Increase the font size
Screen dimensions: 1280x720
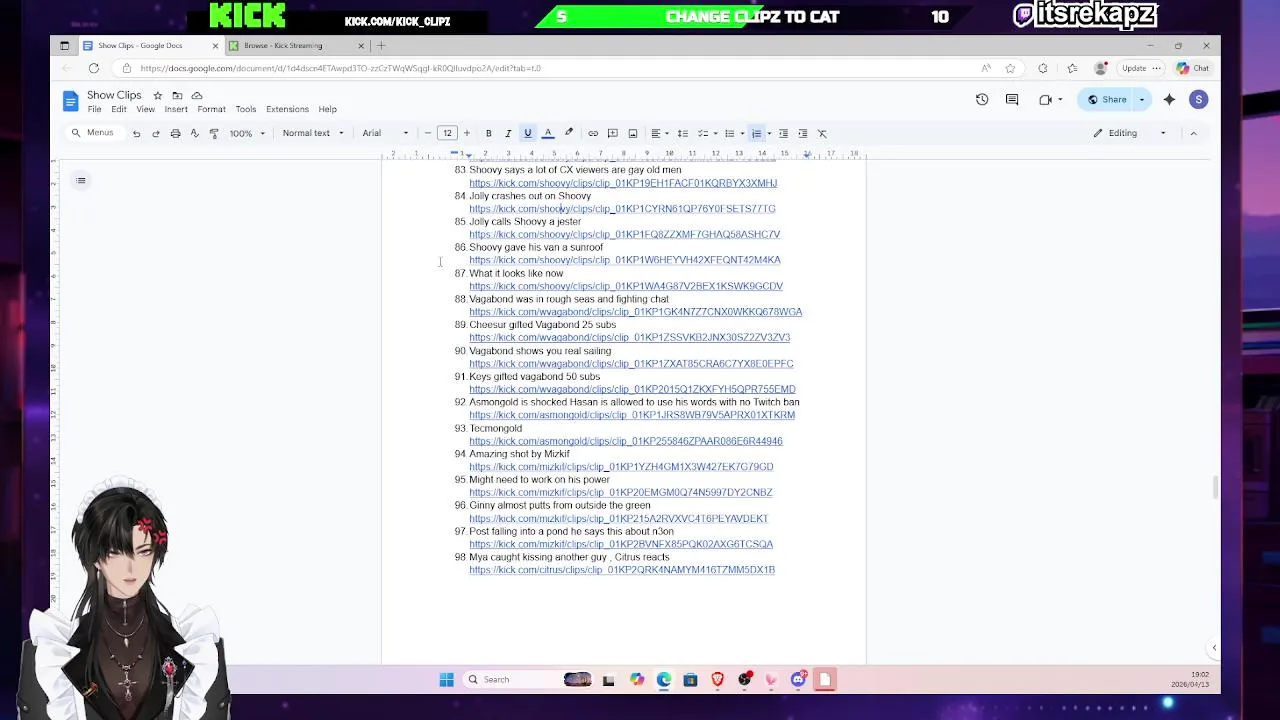[x=466, y=133]
